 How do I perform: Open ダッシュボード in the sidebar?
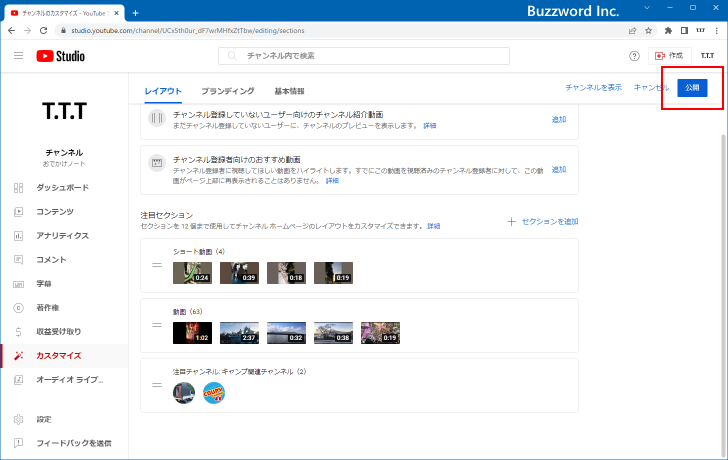[x=64, y=188]
